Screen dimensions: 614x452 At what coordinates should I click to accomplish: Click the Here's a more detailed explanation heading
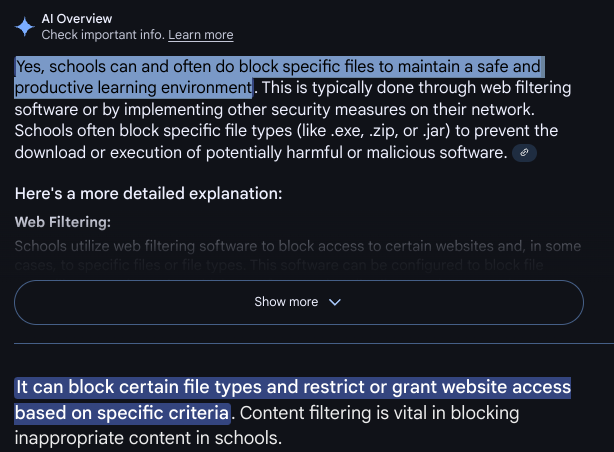tap(148, 193)
